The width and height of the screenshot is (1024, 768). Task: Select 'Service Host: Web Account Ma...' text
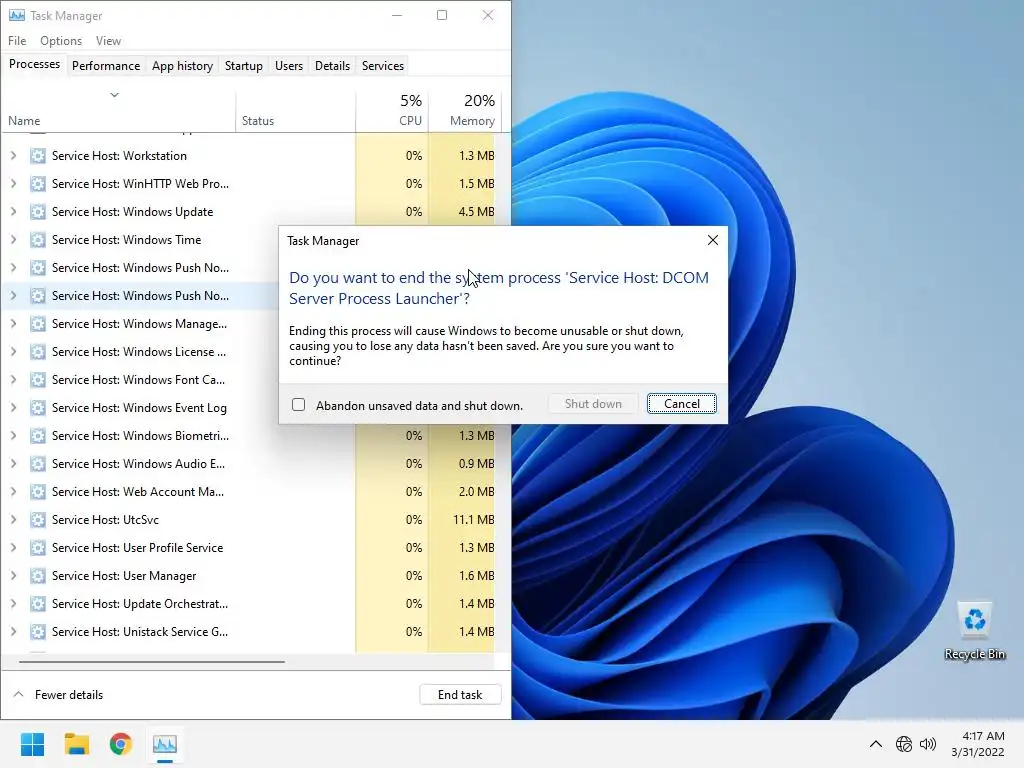[x=138, y=492]
